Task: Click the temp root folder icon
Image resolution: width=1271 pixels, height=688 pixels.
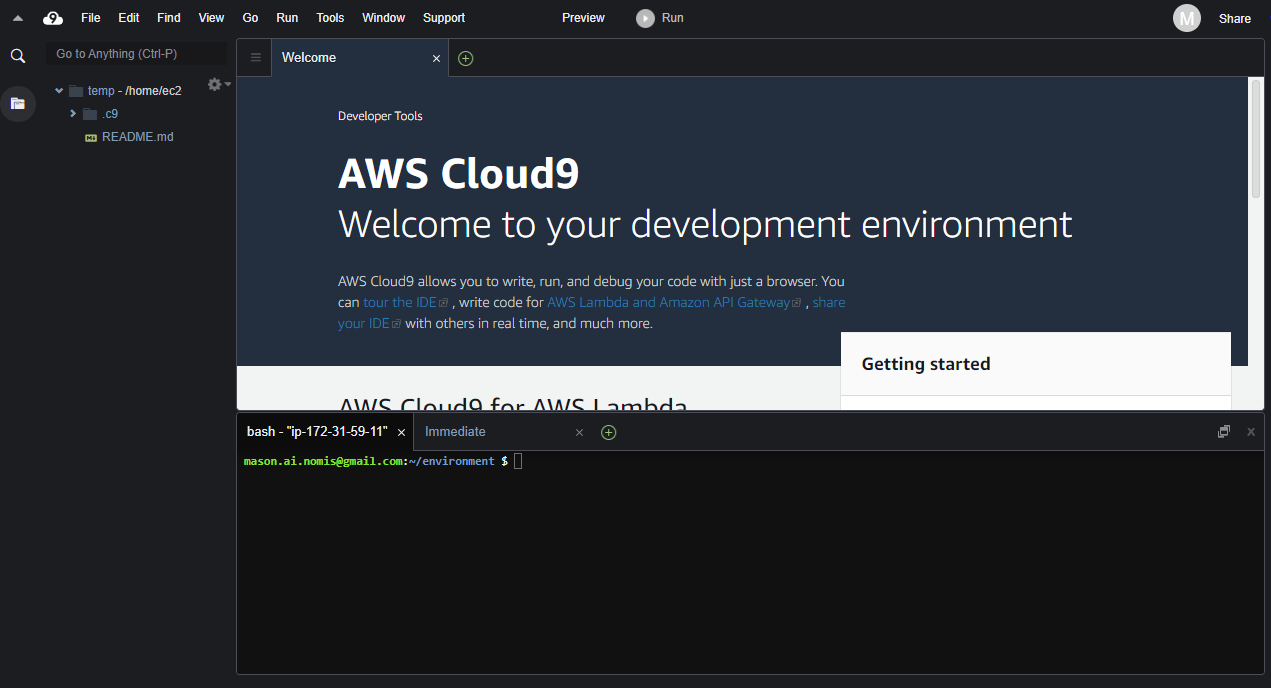Action: tap(76, 91)
